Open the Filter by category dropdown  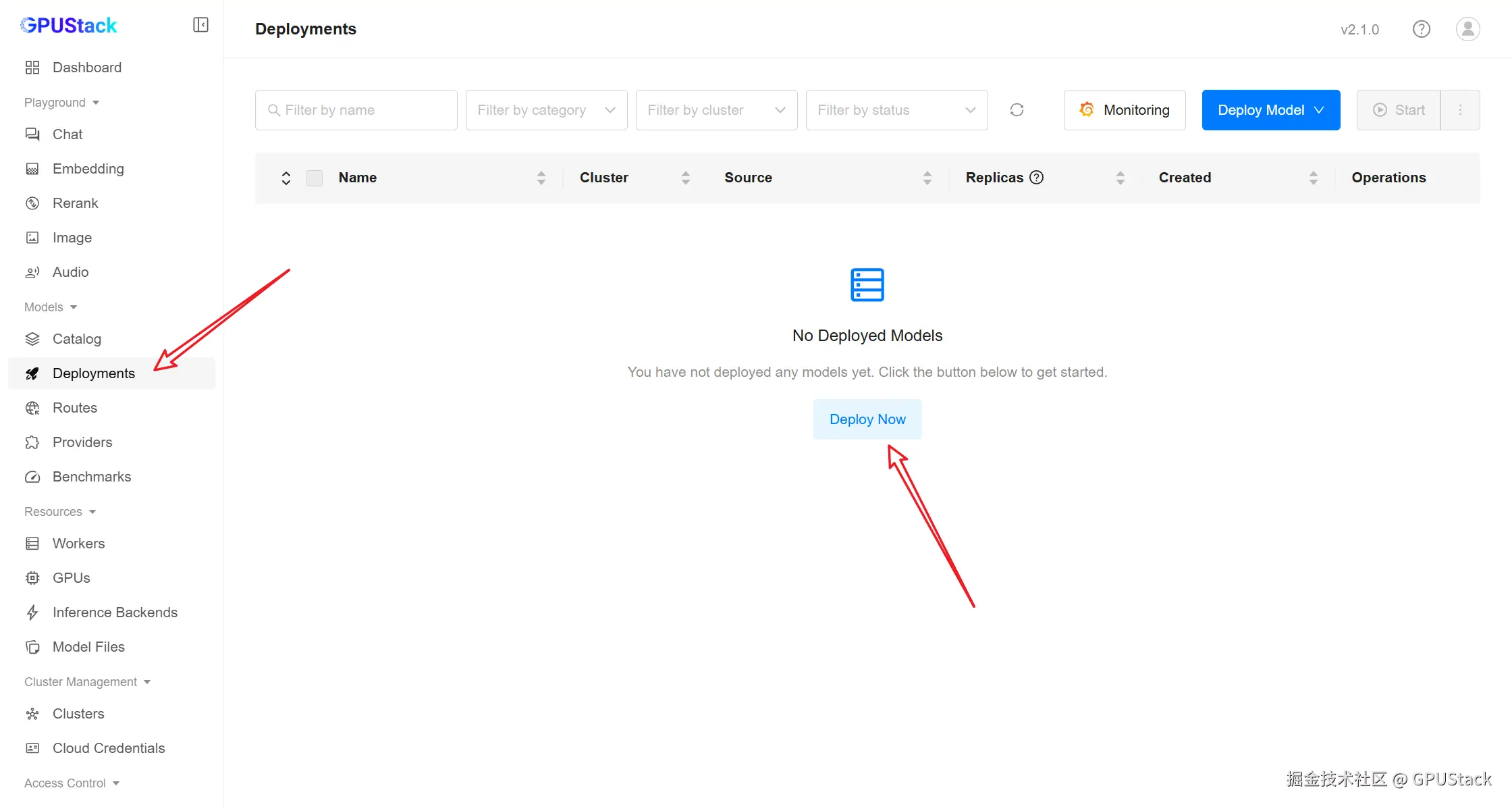[546, 109]
